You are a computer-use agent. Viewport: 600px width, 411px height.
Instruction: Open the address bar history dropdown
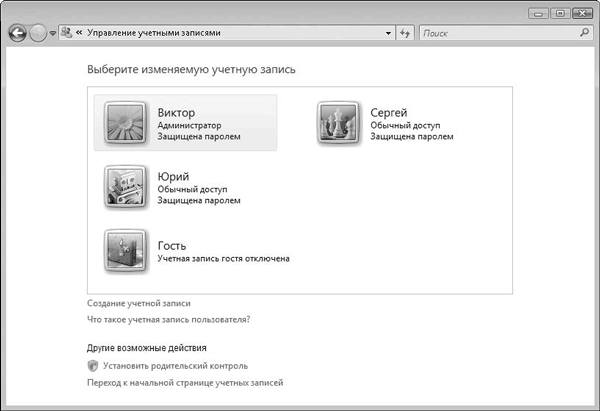389,33
